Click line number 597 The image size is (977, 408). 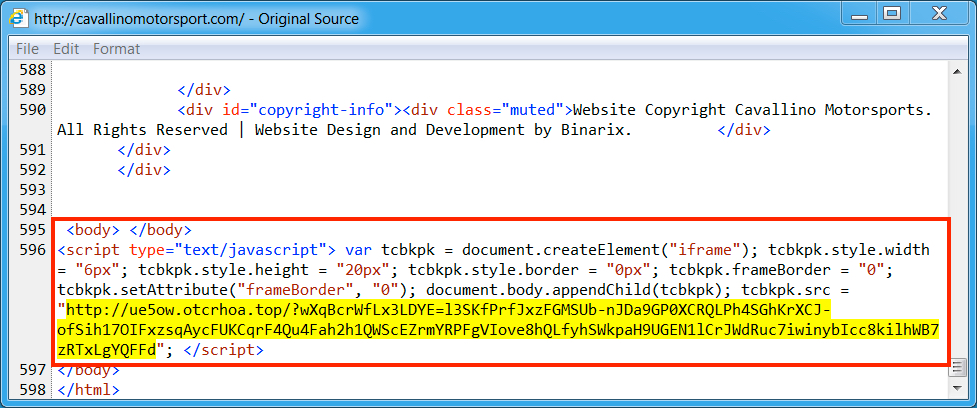pyautogui.click(x=33, y=371)
